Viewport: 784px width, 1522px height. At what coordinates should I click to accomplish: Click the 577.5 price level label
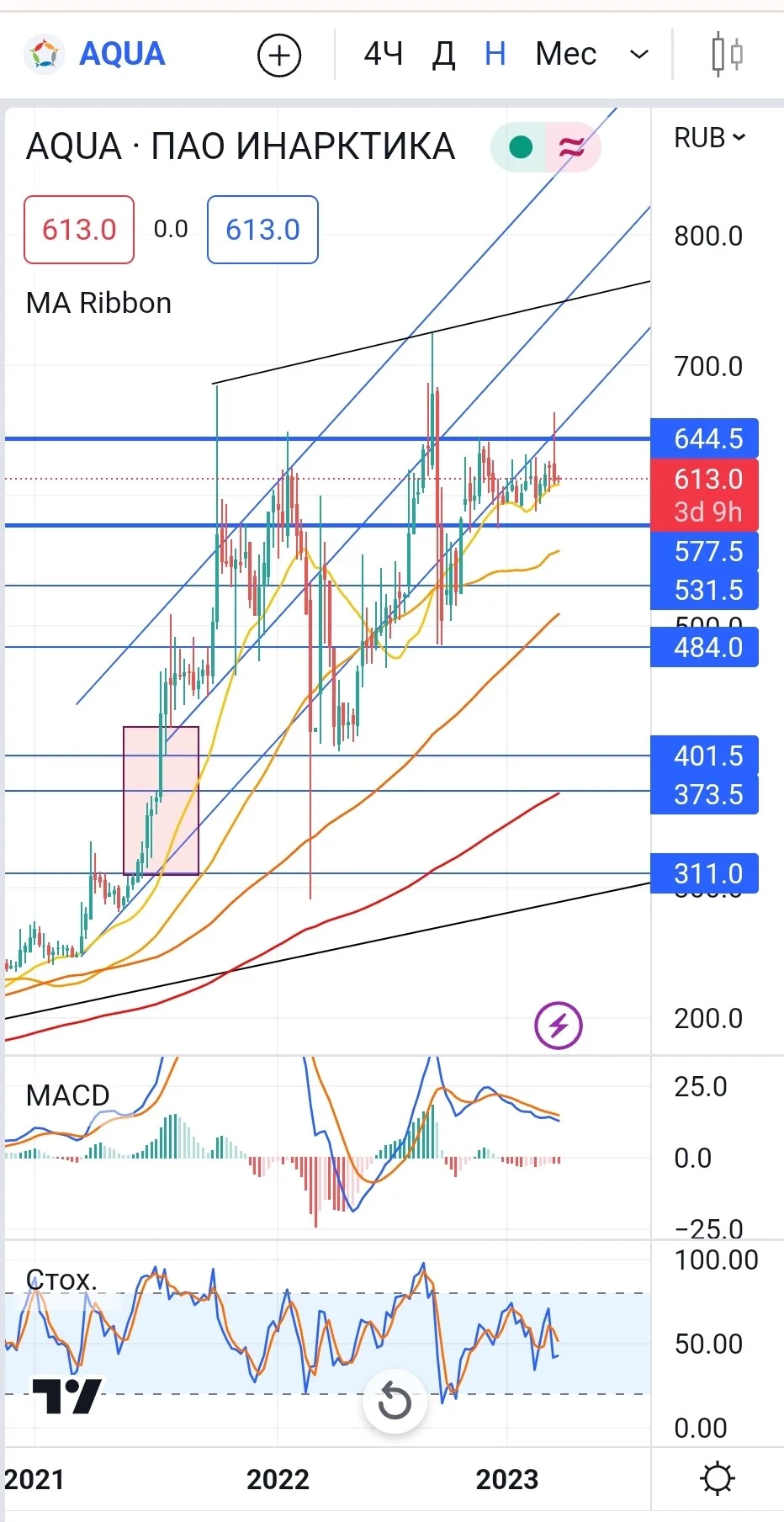(x=705, y=551)
